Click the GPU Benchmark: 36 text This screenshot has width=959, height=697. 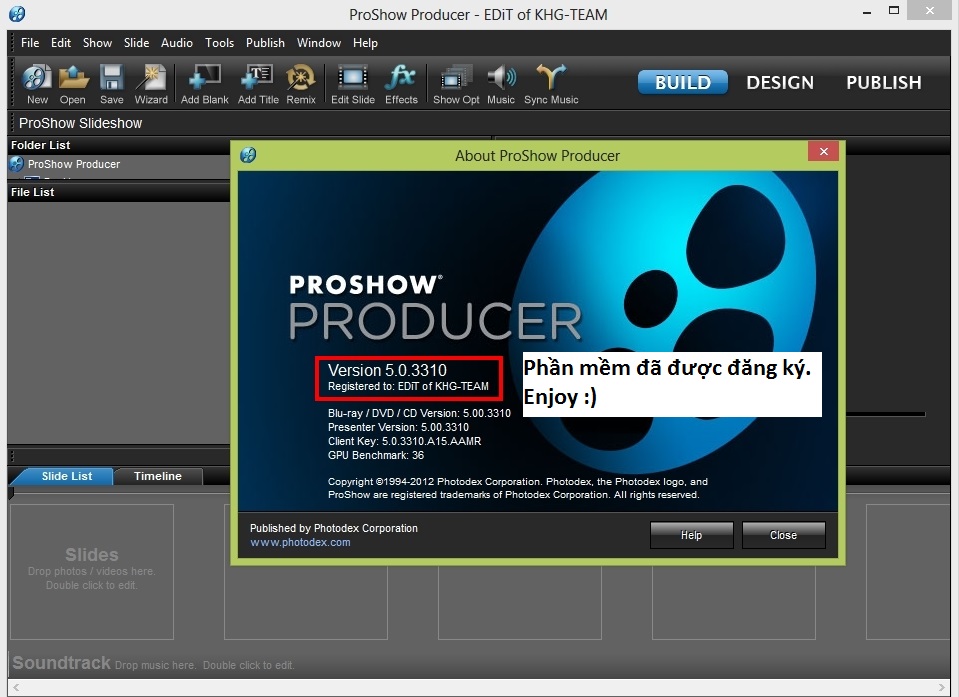376,455
